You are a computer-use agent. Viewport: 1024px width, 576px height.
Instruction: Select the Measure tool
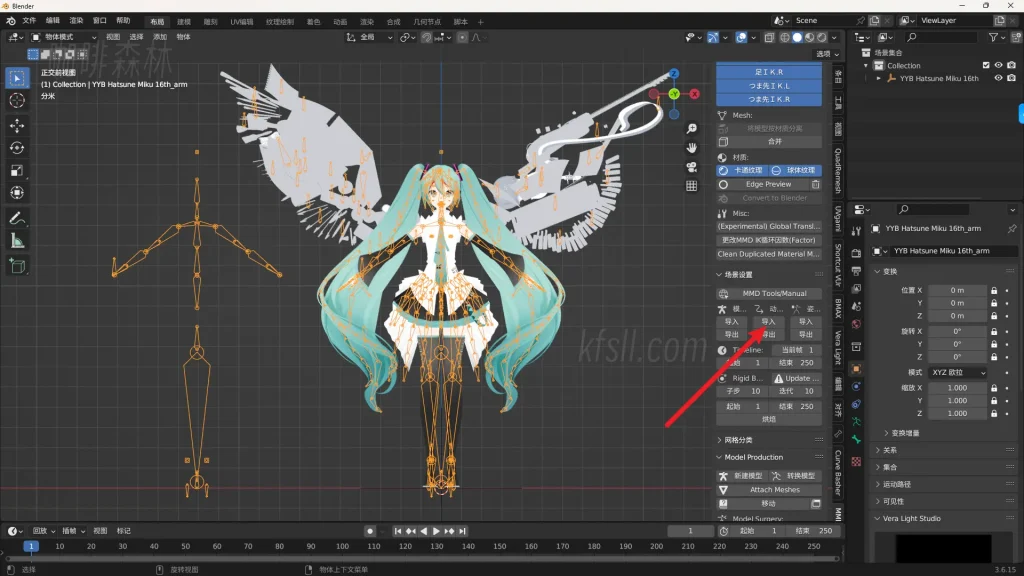[17, 241]
